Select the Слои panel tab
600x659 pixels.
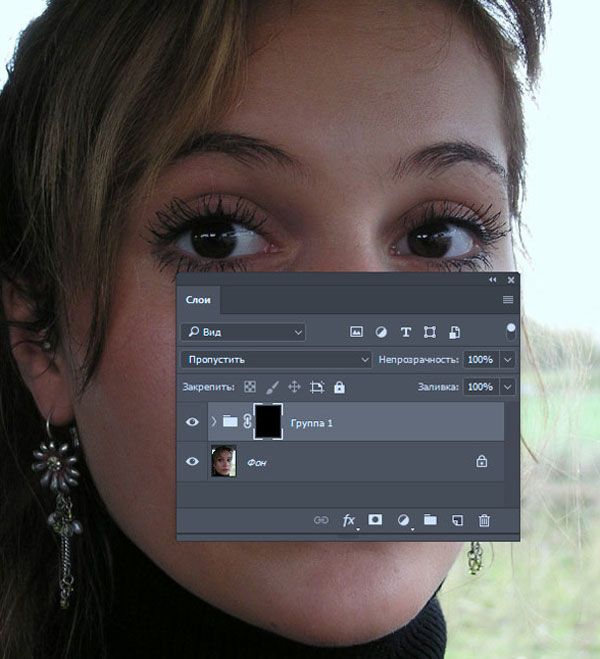coord(198,300)
